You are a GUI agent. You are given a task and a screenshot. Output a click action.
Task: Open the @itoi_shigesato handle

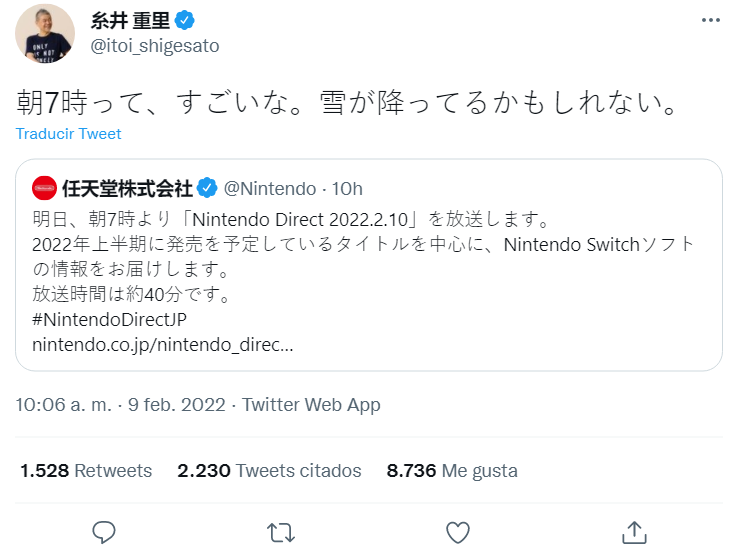(x=154, y=46)
